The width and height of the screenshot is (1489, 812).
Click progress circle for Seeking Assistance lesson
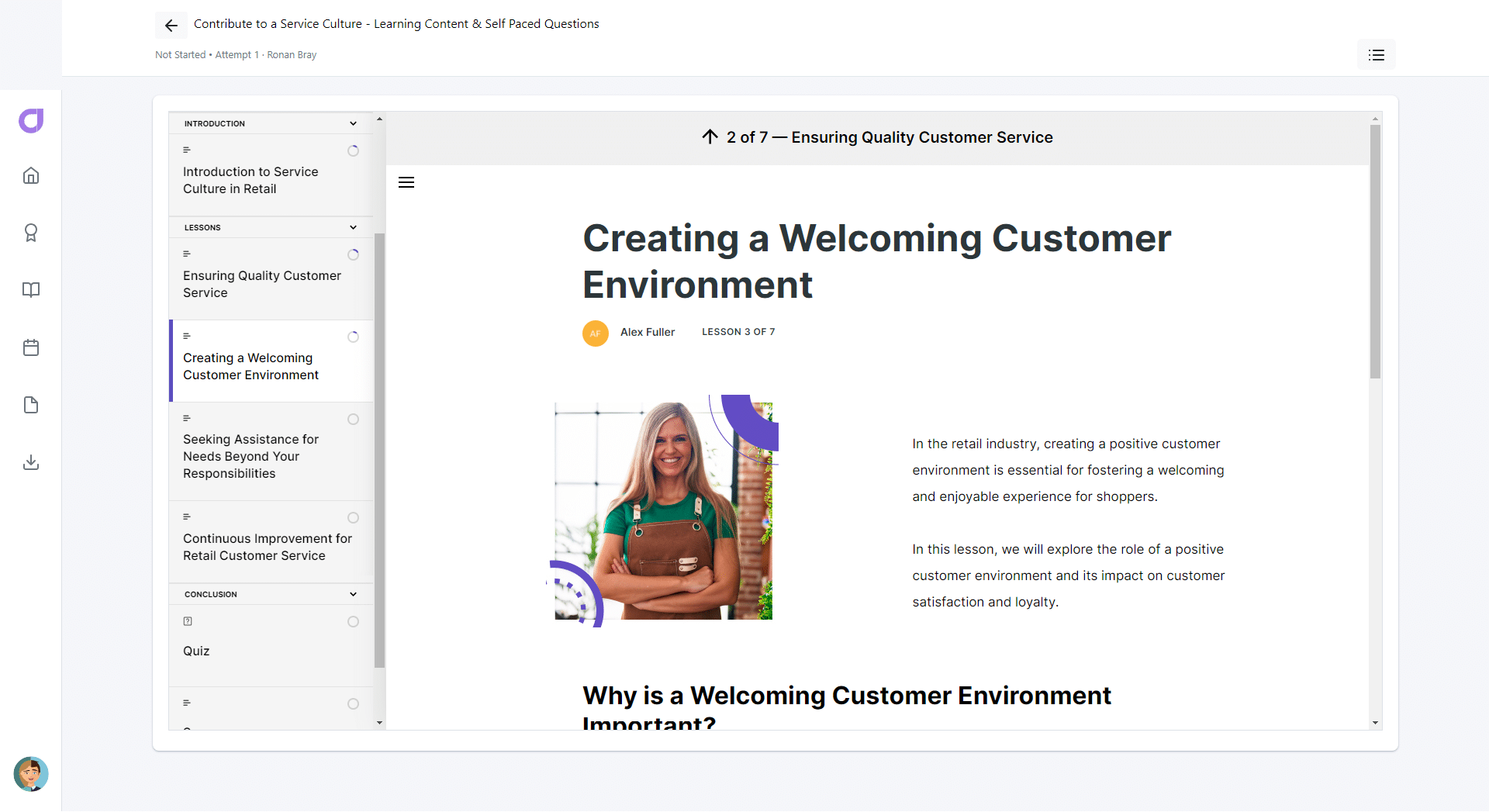click(354, 419)
